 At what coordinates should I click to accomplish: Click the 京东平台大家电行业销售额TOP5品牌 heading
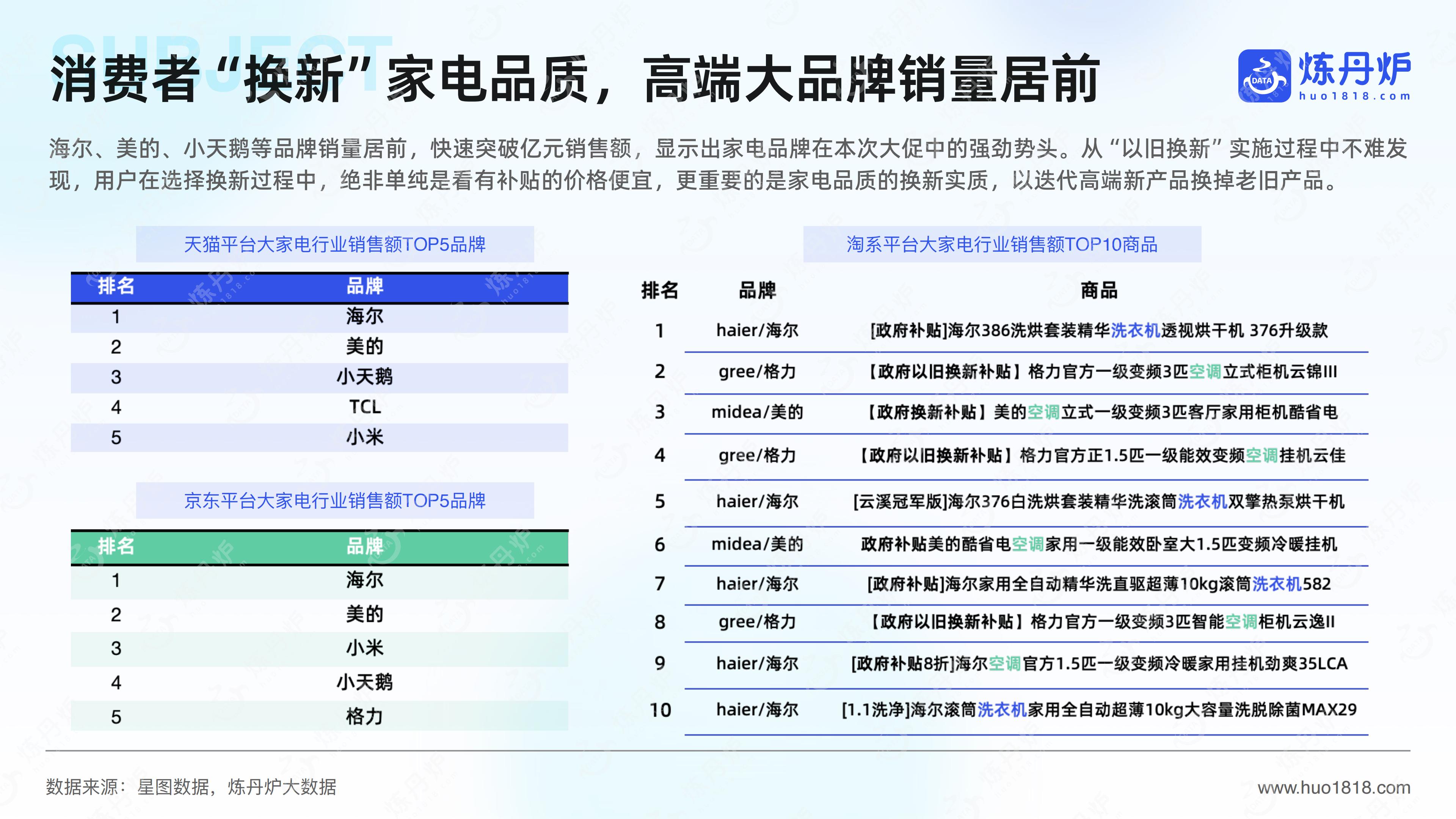point(334,500)
